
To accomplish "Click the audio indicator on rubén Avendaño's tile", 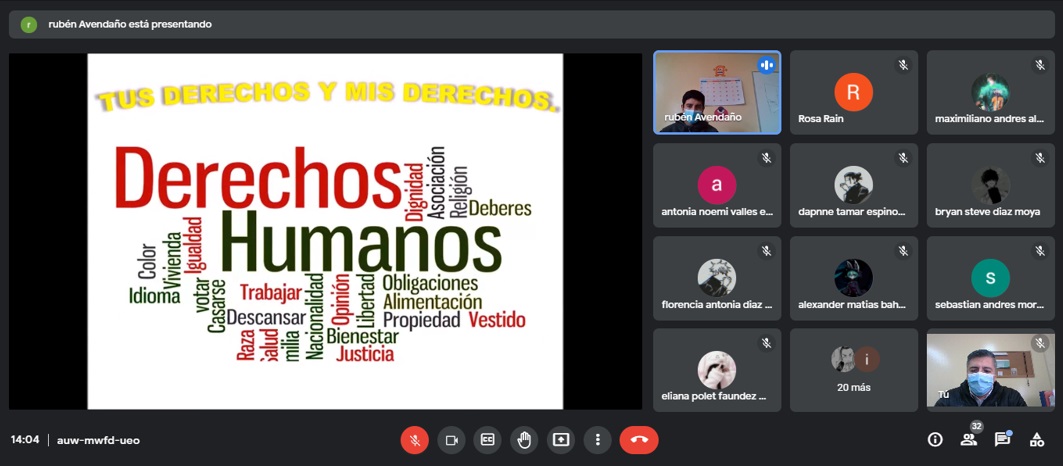I will pyautogui.click(x=767, y=65).
